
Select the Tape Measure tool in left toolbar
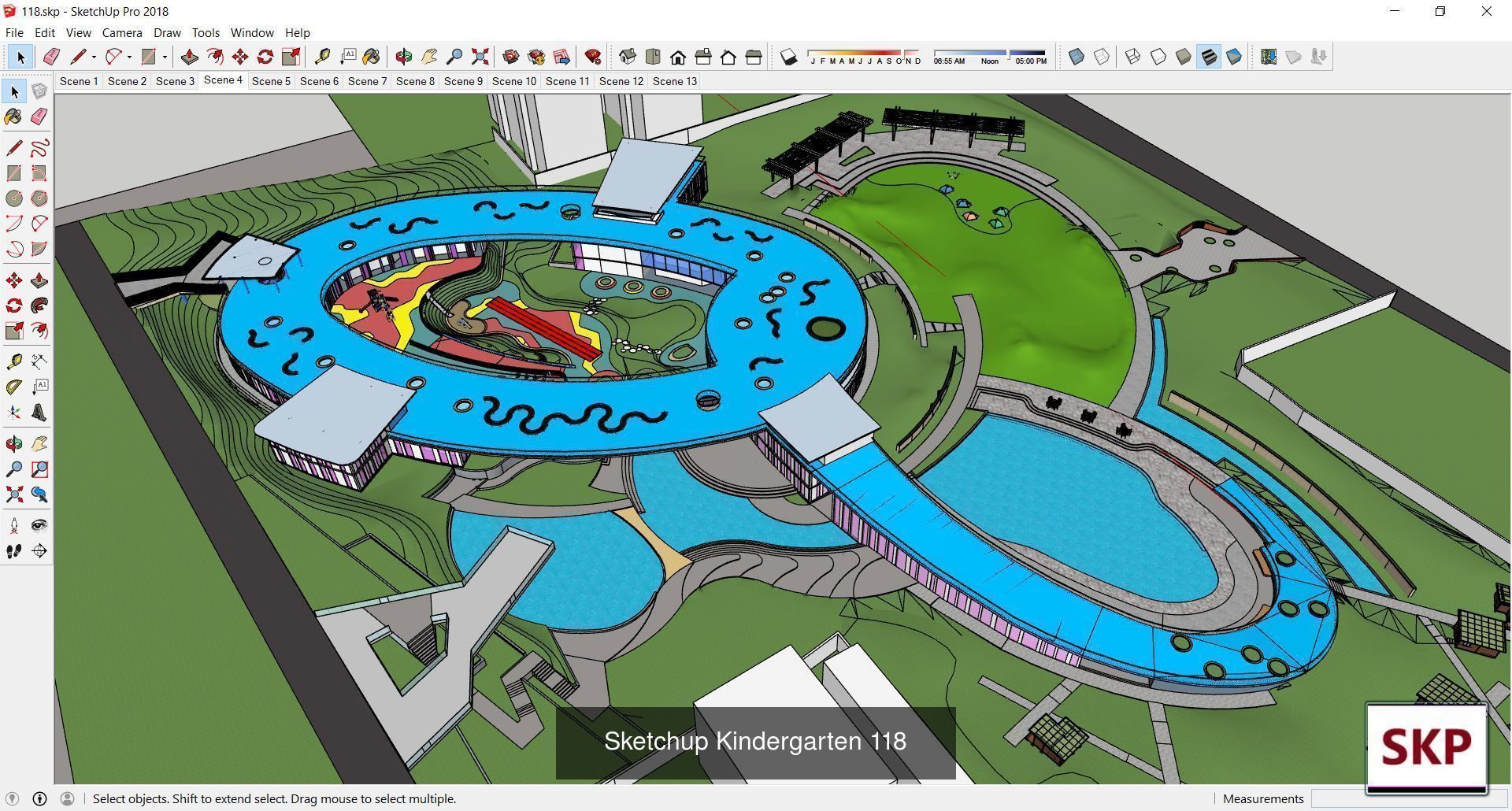pyautogui.click(x=14, y=361)
